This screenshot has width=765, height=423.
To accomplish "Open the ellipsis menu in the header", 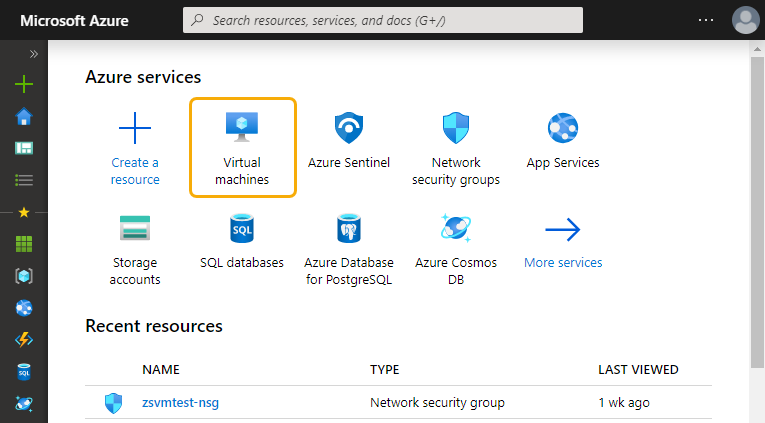I will pyautogui.click(x=706, y=20).
